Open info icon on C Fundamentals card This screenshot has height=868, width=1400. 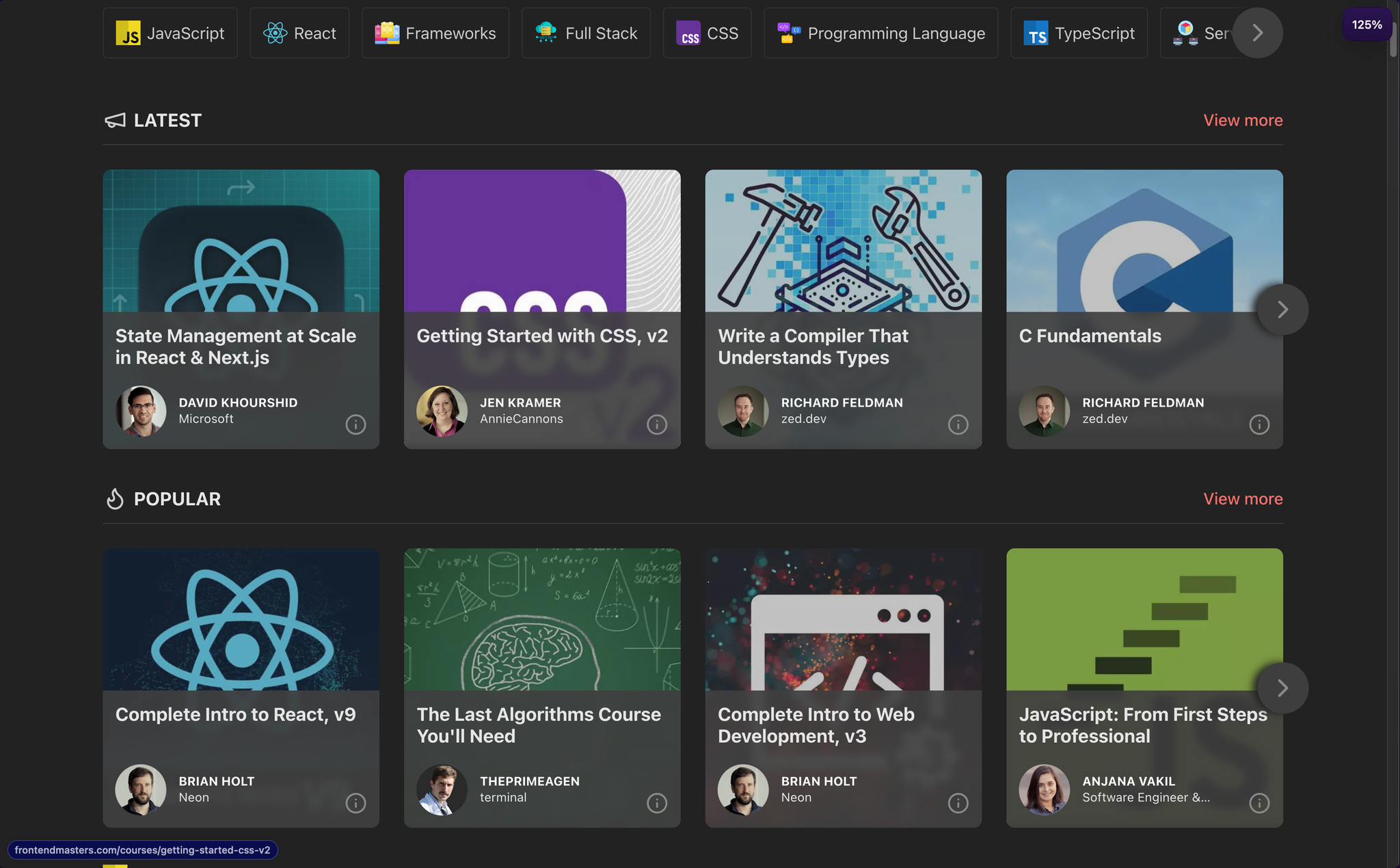1259,424
